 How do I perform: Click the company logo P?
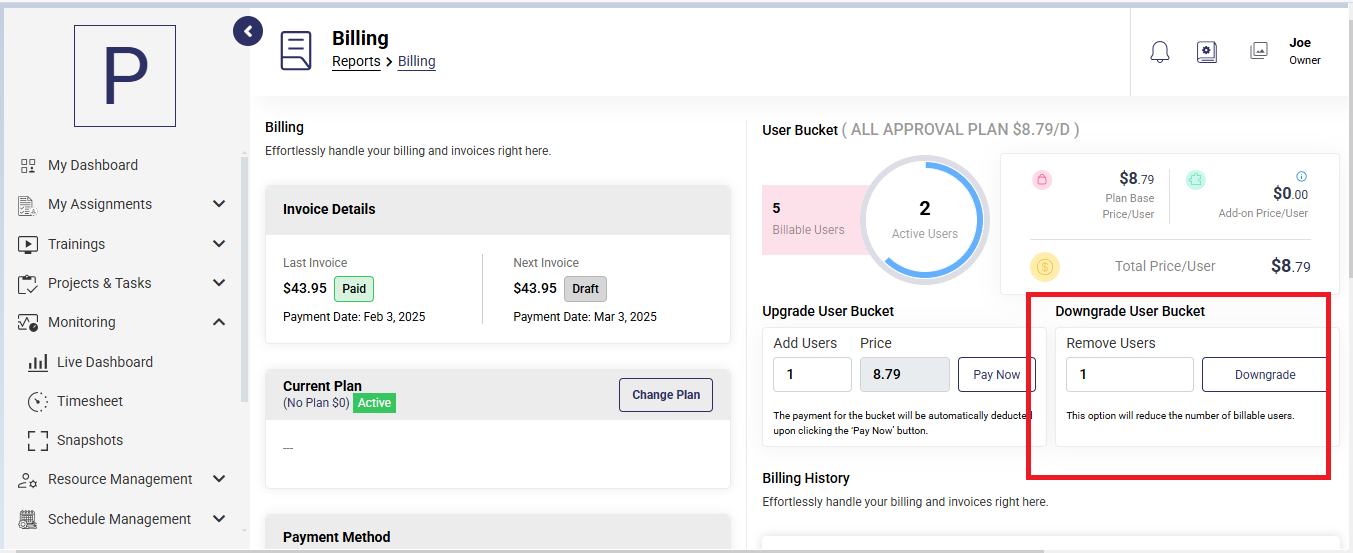125,76
